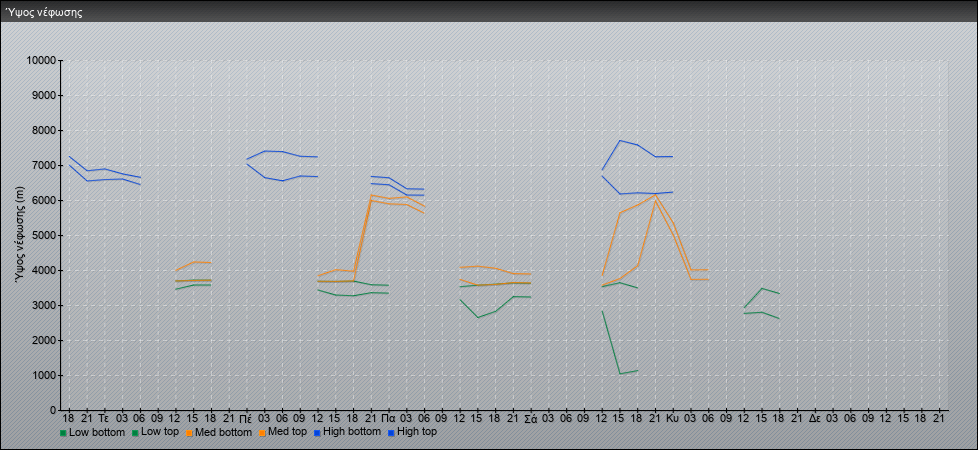
Task: Click the 'Κυ' day label on x-axis
Action: (x=672, y=419)
